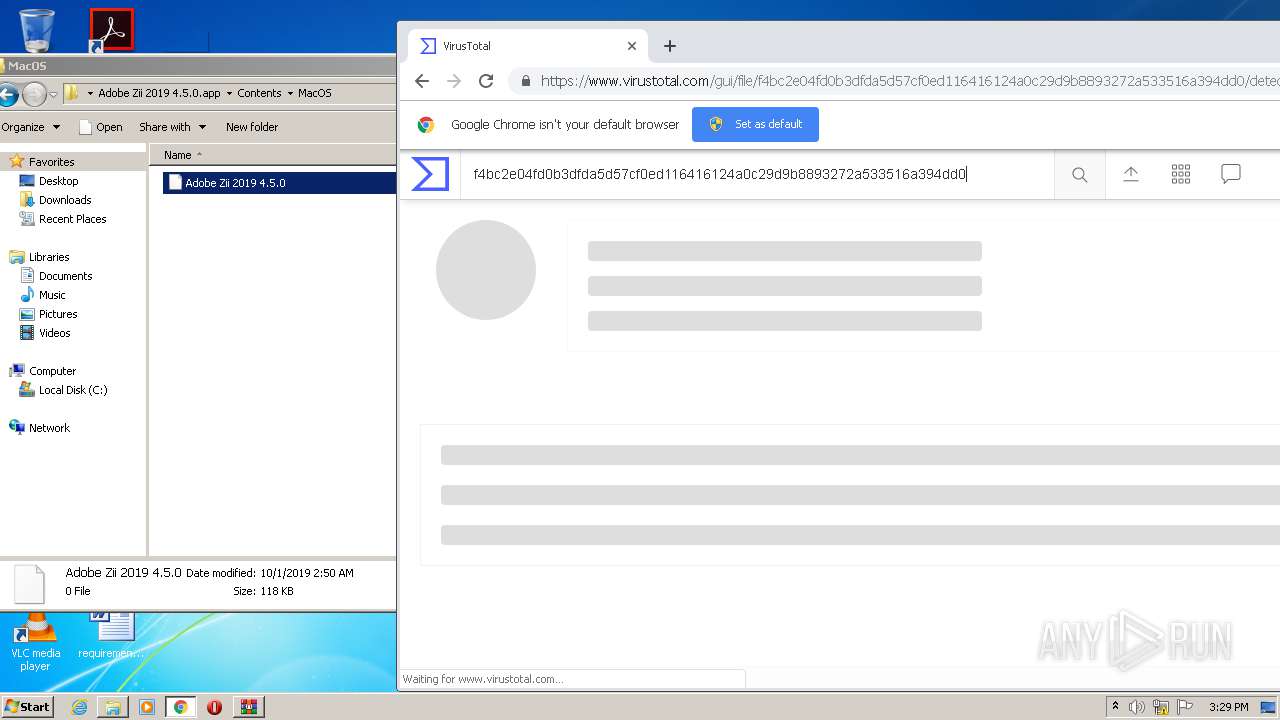Open the Share with dropdown
The height and width of the screenshot is (720, 1280).
172,127
